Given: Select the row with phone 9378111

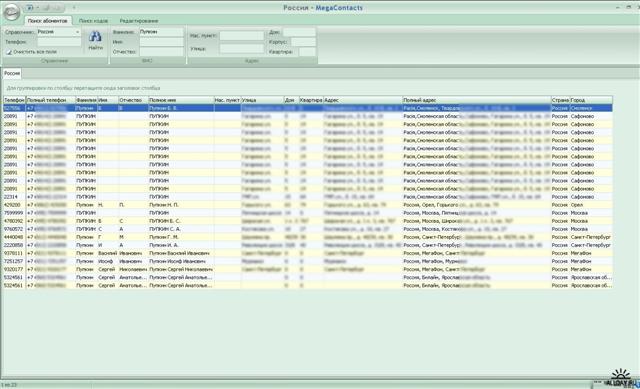Looking at the screenshot, I should (x=308, y=253).
